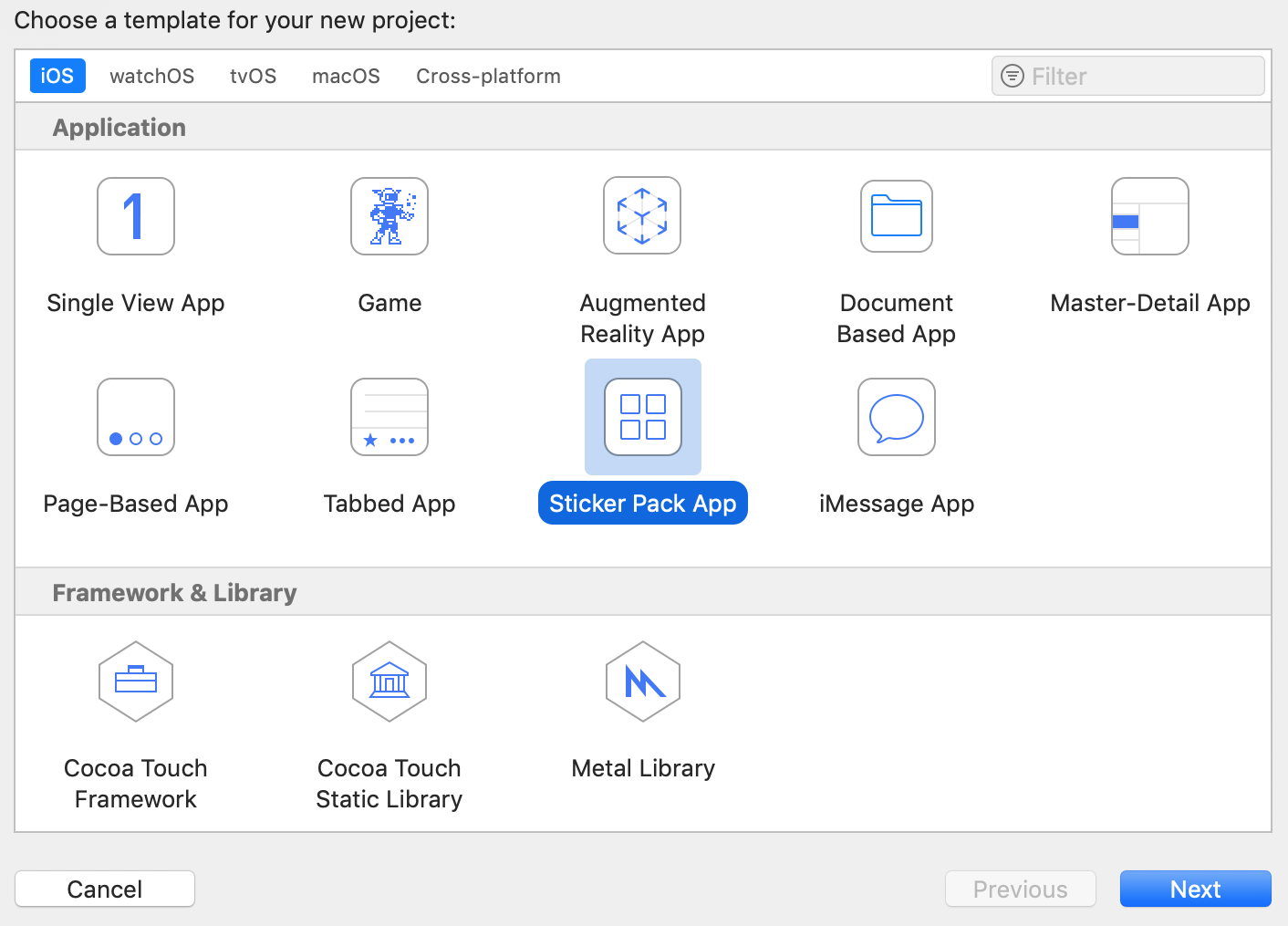Image resolution: width=1288 pixels, height=926 pixels.
Task: Click the Sticker Pack App grid icon
Action: [x=643, y=417]
